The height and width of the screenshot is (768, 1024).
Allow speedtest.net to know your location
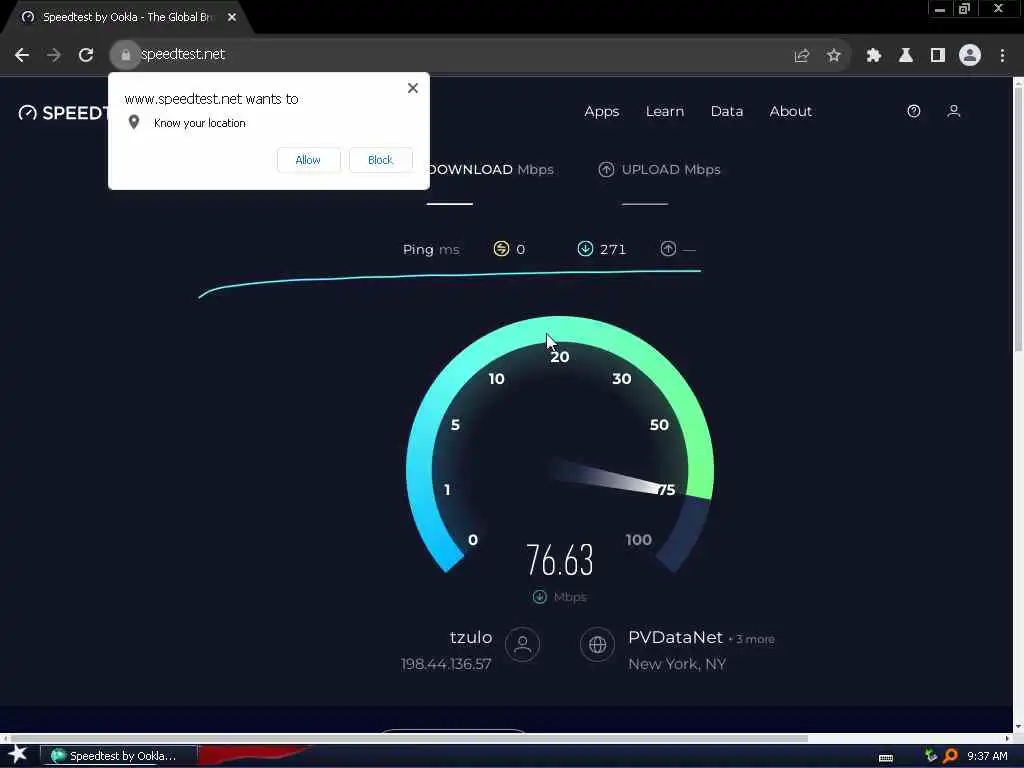(x=308, y=160)
